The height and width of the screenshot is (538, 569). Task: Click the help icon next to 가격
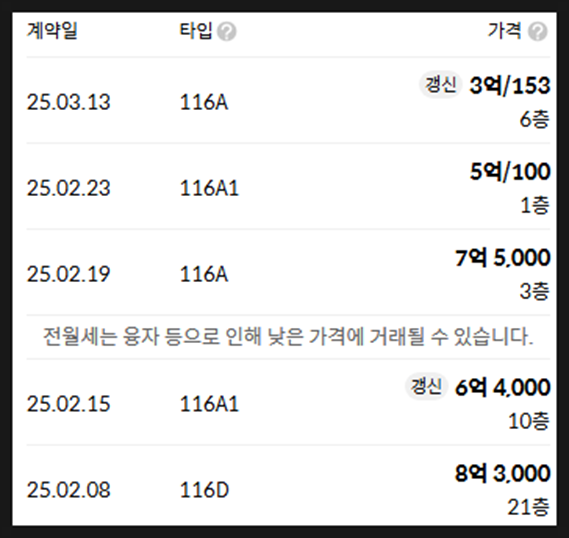click(537, 32)
